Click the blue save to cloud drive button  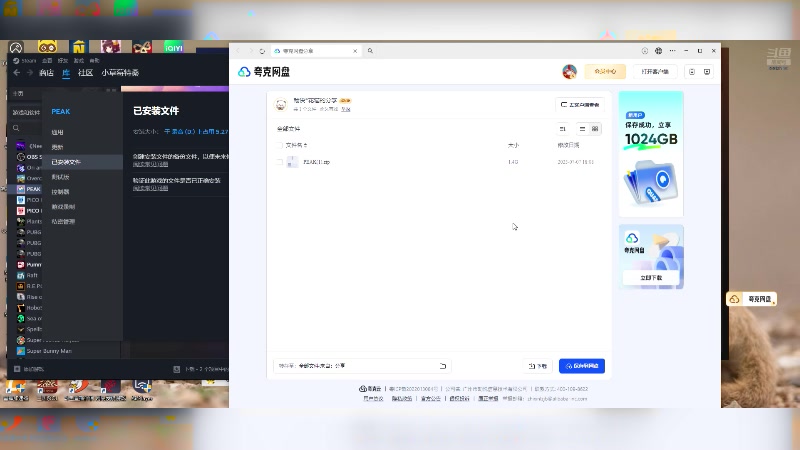582,366
